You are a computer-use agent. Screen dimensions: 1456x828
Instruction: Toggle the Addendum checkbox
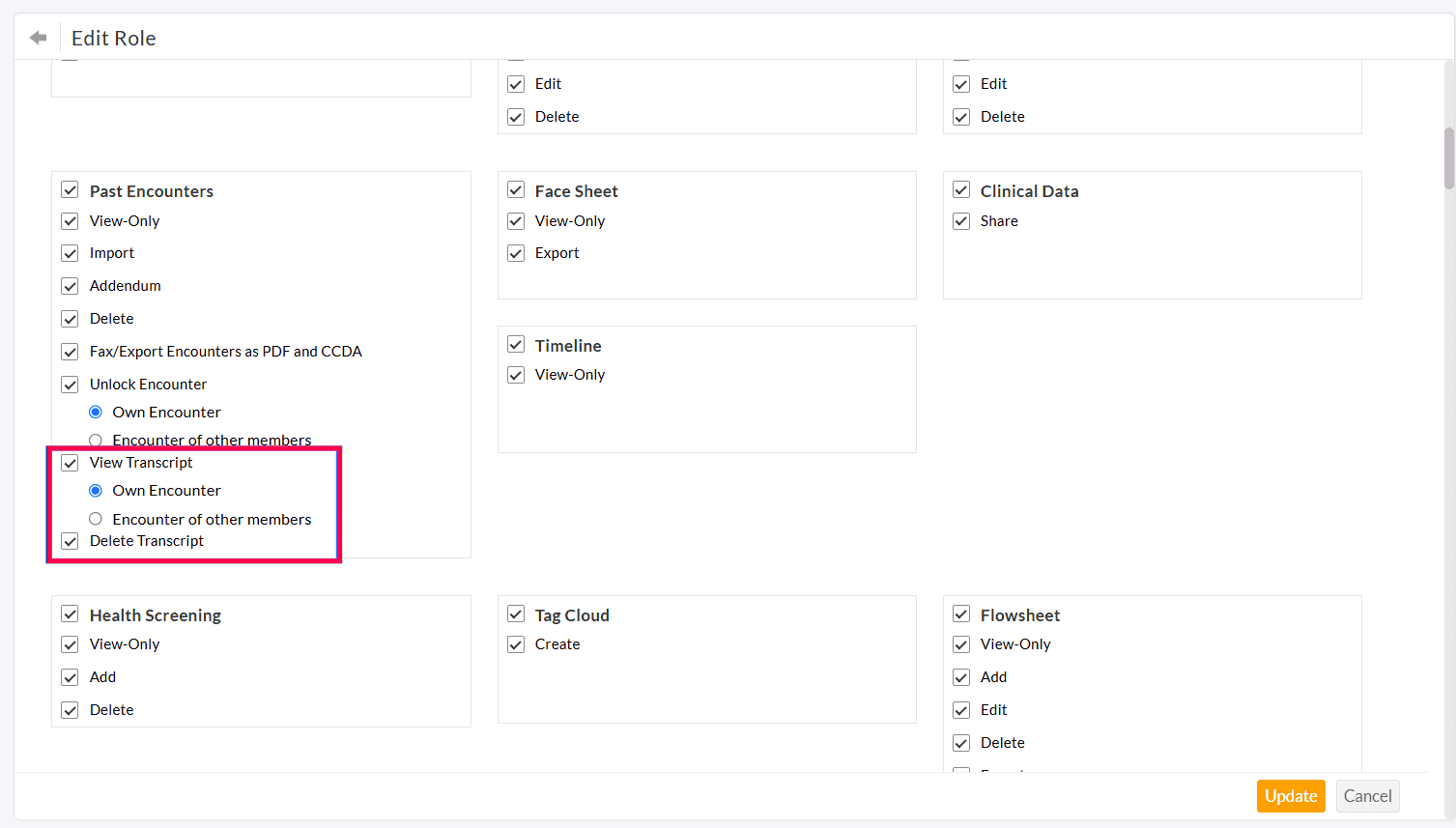pyautogui.click(x=70, y=286)
